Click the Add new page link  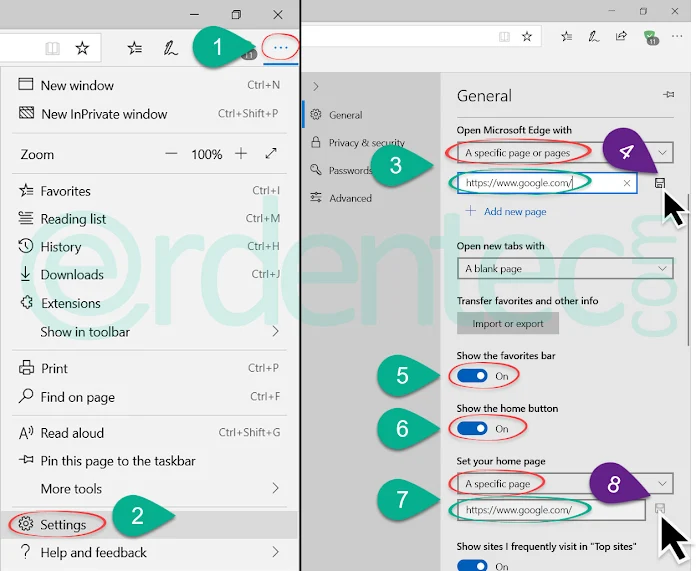click(506, 211)
